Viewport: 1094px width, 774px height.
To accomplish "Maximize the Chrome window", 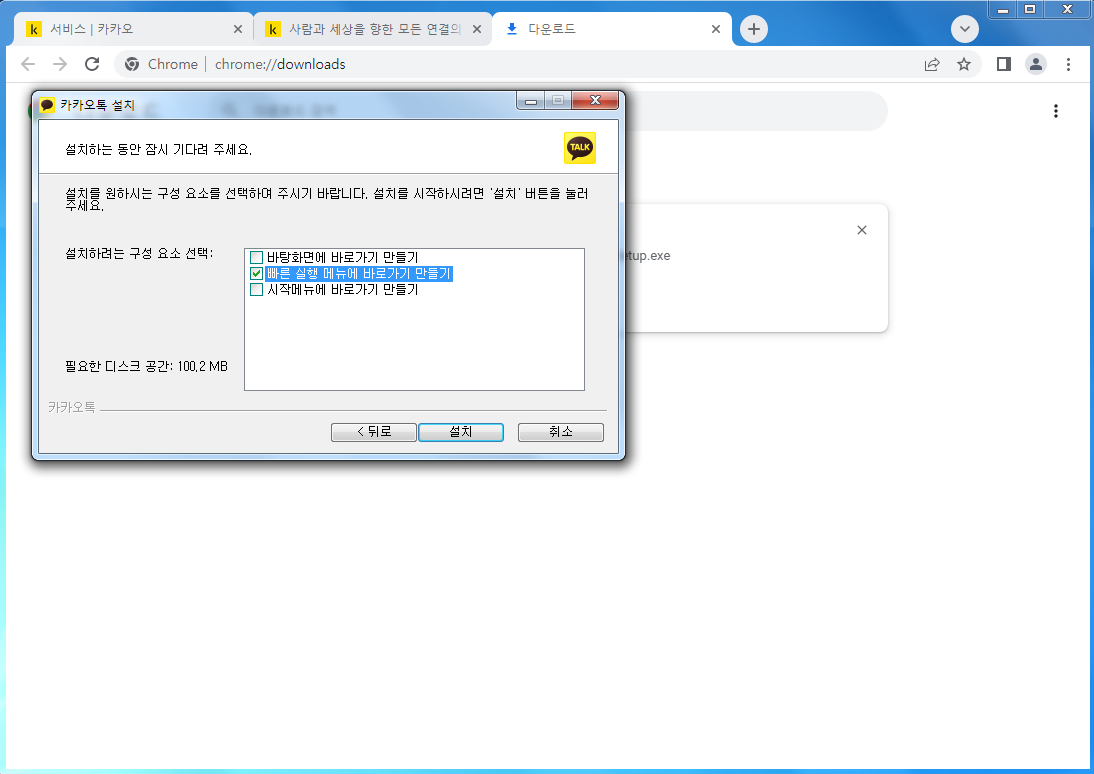I will click(1030, 9).
